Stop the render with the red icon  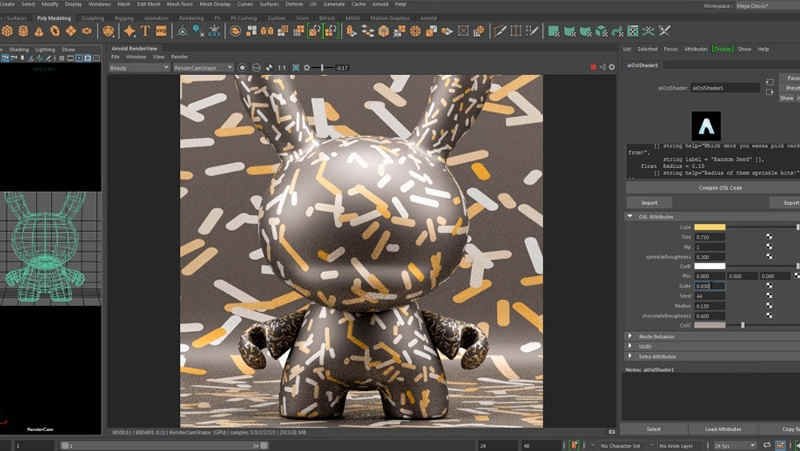point(593,67)
